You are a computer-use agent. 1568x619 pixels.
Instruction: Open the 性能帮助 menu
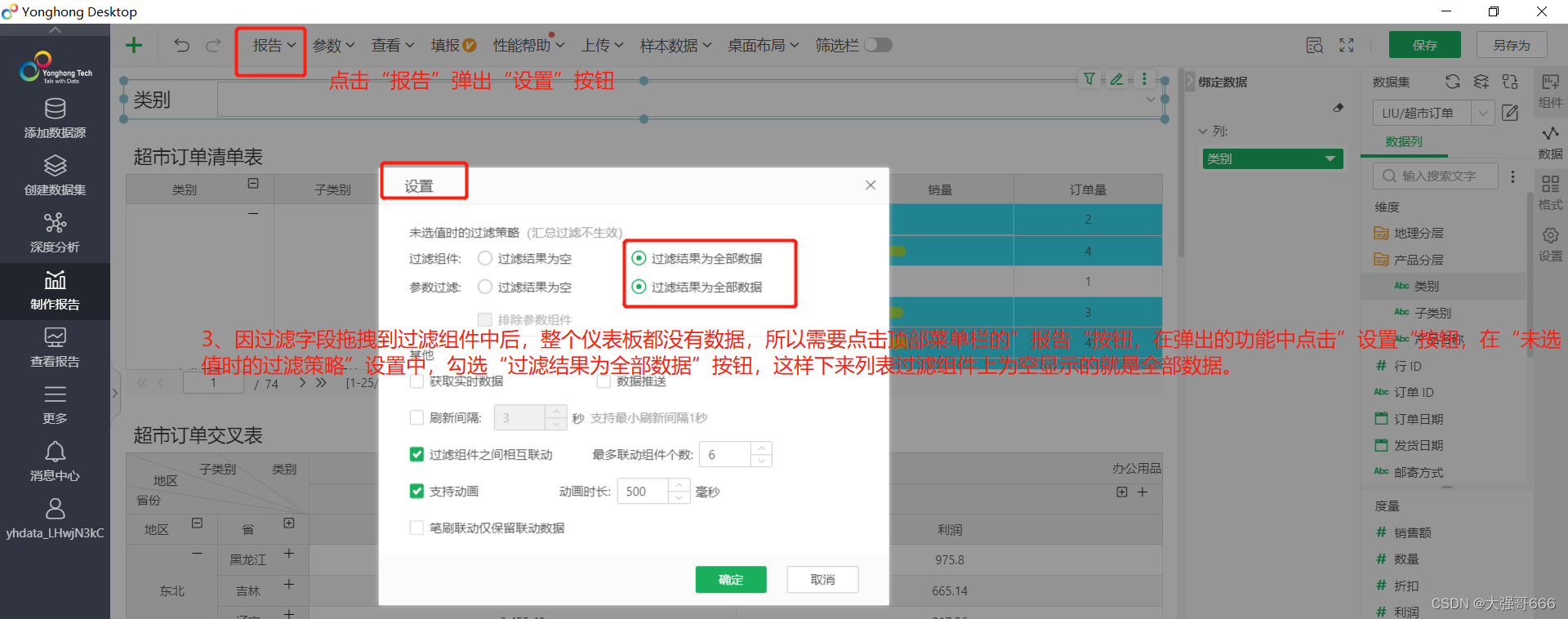528,46
